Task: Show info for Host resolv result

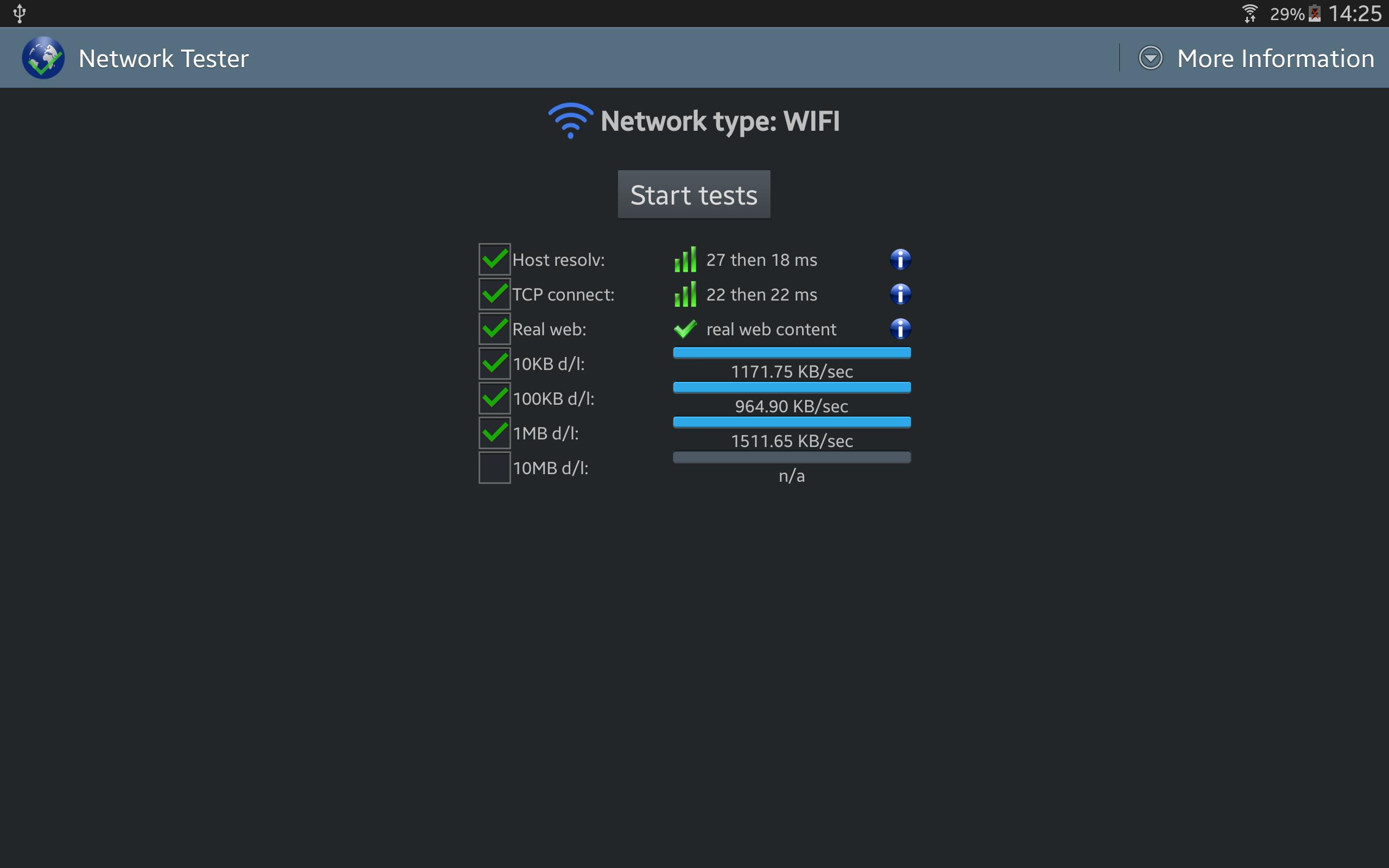Action: click(900, 259)
